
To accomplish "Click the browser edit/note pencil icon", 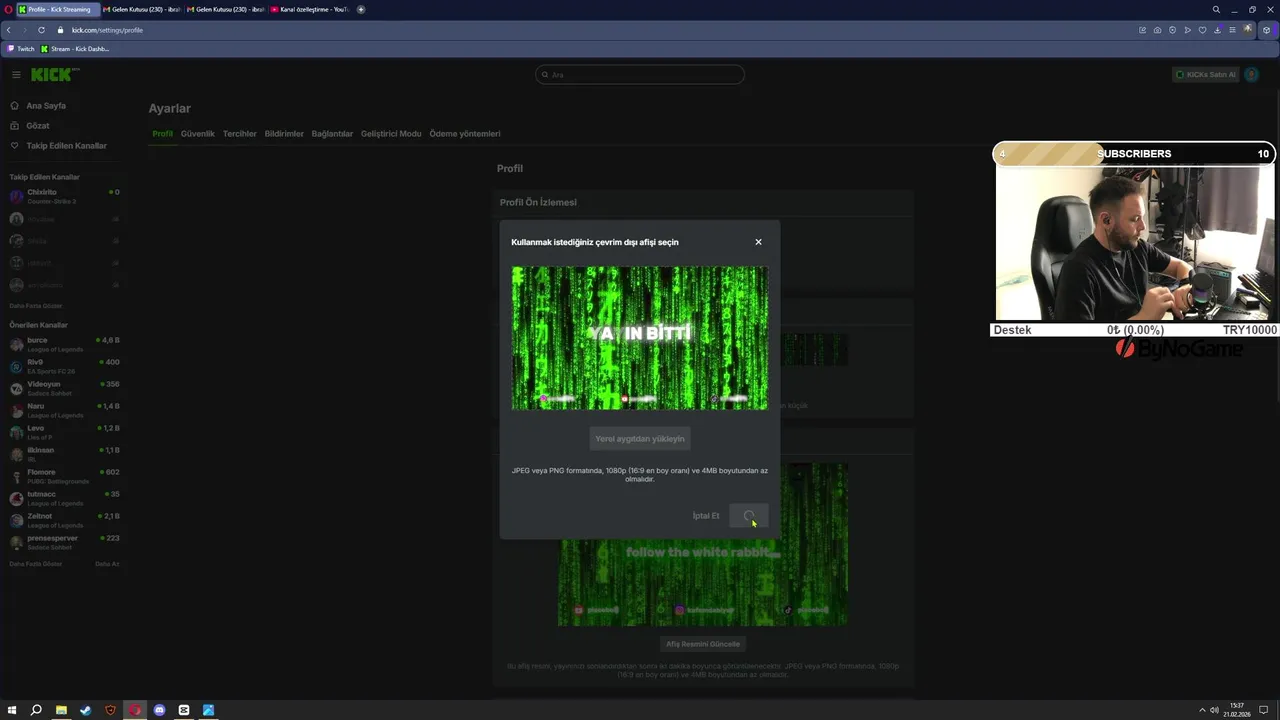I will [1142, 30].
